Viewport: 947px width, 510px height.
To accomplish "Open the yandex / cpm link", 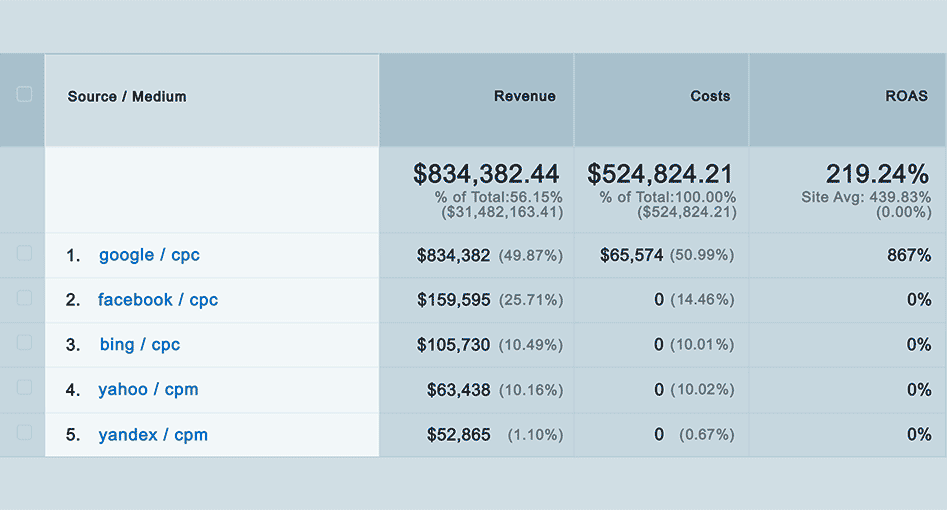I will [x=153, y=435].
